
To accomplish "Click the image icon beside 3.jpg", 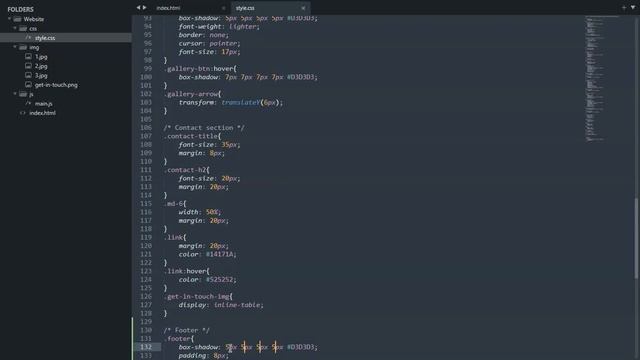I will click(x=28, y=75).
